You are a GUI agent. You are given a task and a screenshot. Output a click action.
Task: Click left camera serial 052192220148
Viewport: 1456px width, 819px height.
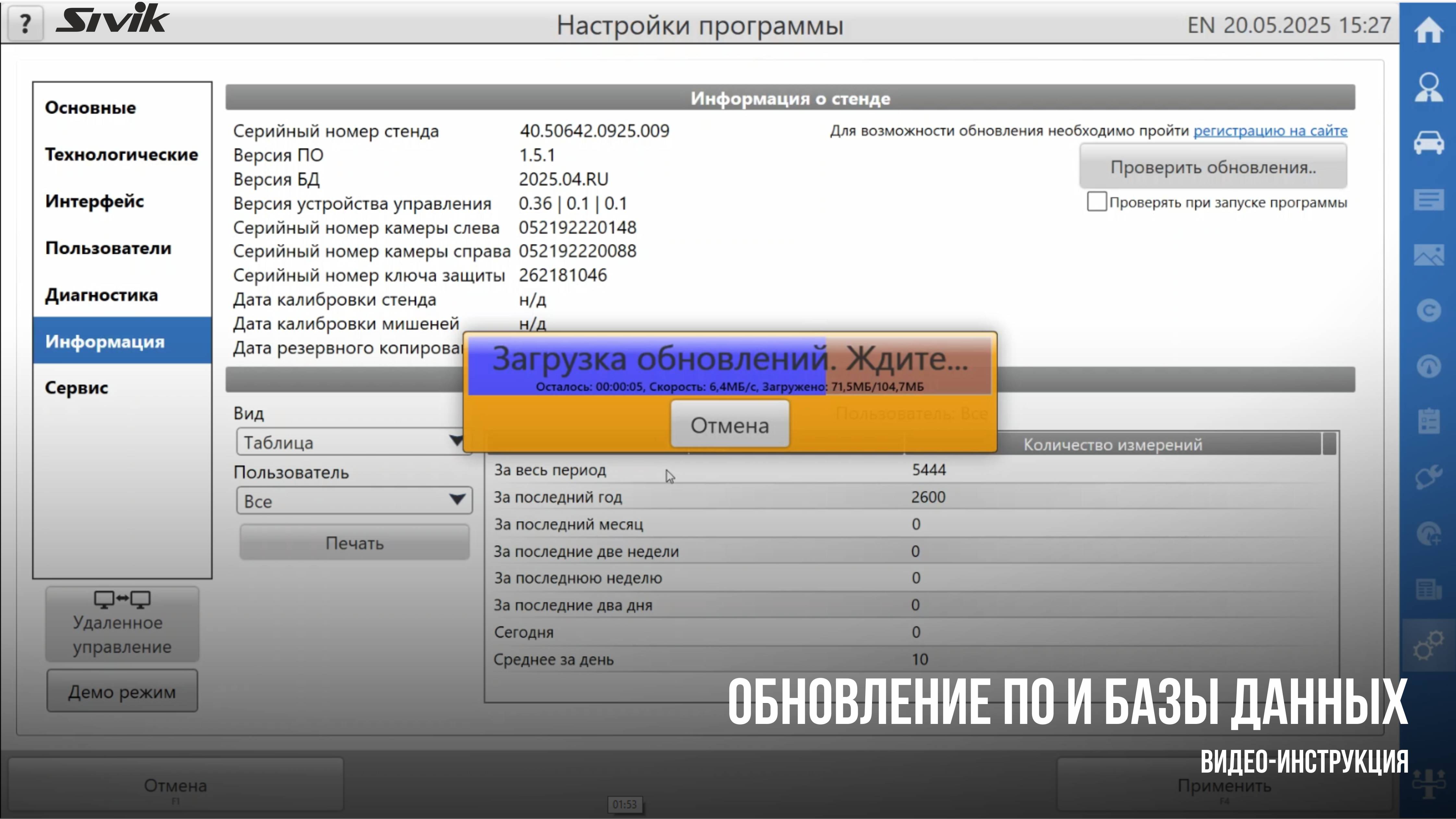tap(578, 227)
